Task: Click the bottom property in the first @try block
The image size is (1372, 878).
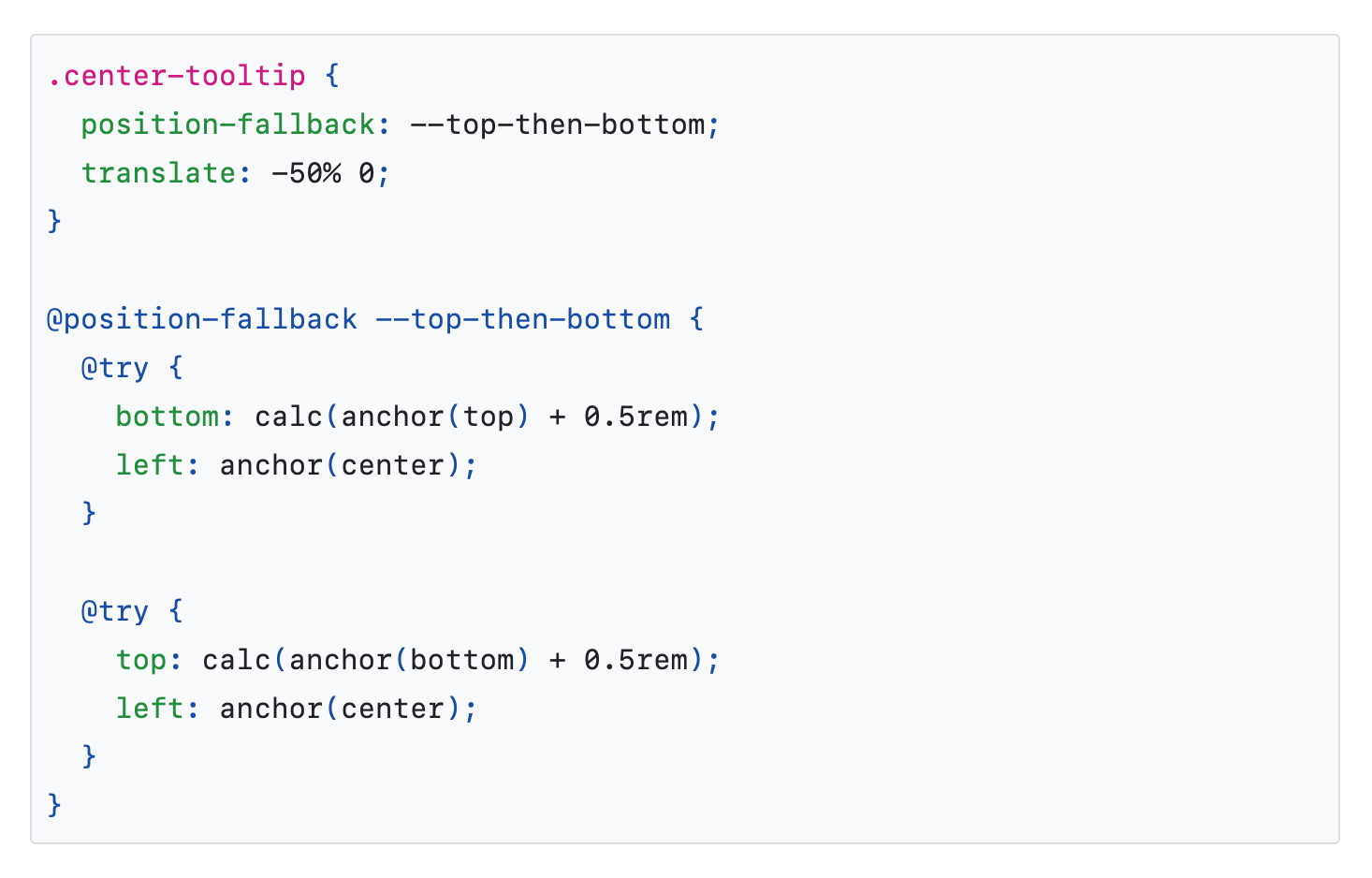Action: click(168, 417)
